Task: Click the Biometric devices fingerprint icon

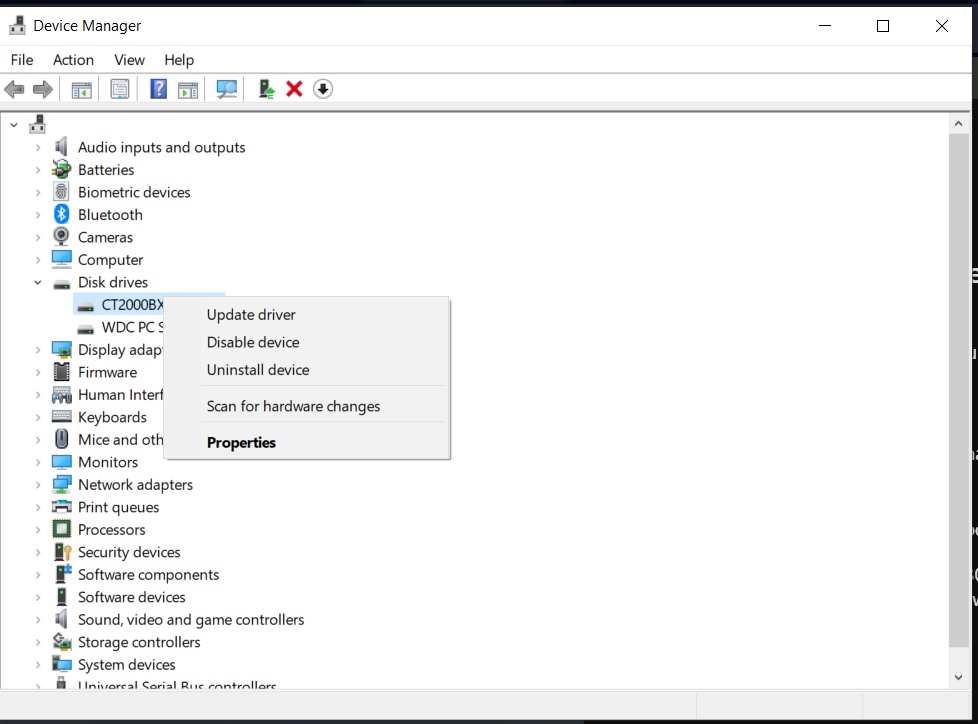Action: coord(61,191)
